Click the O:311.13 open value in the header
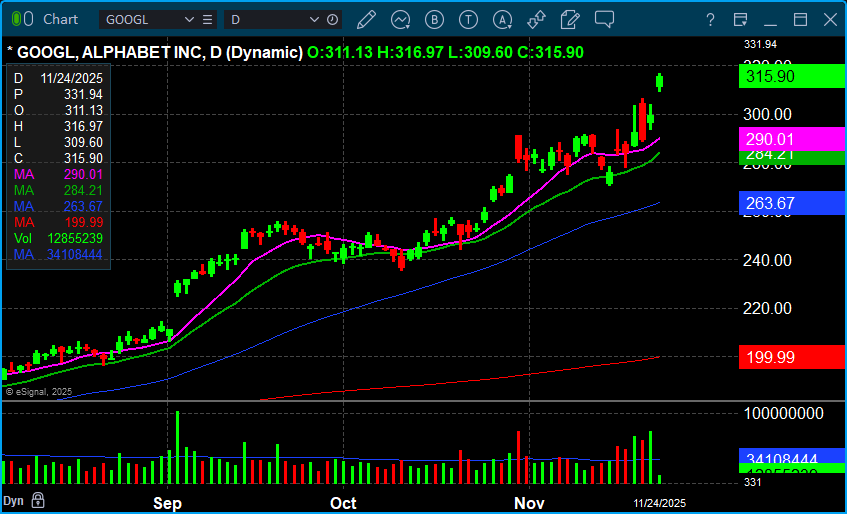 point(339,52)
